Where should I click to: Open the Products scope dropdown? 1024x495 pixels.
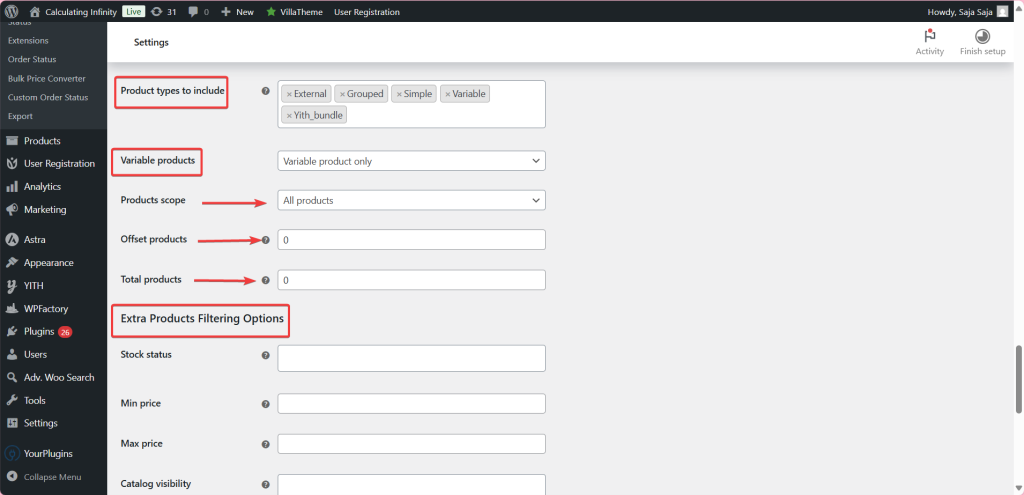(411, 200)
